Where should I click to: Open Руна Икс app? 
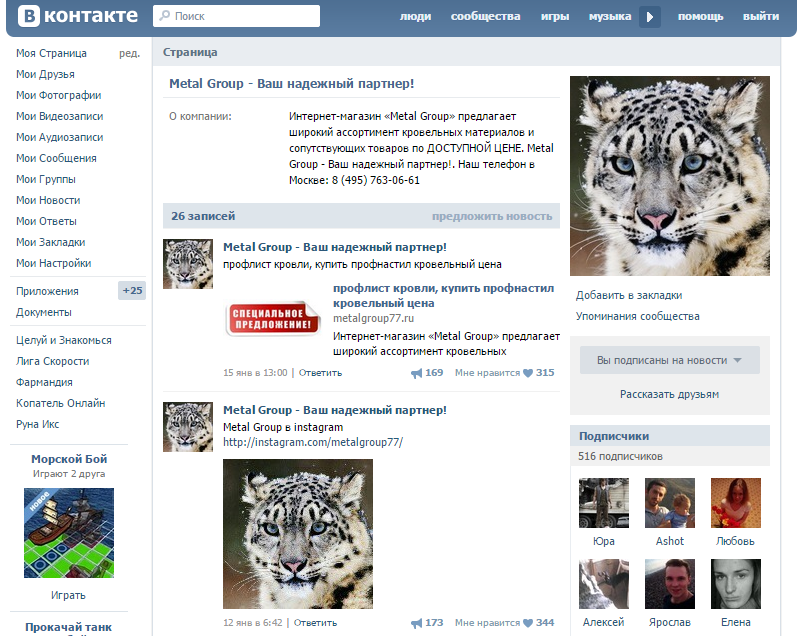tap(38, 424)
